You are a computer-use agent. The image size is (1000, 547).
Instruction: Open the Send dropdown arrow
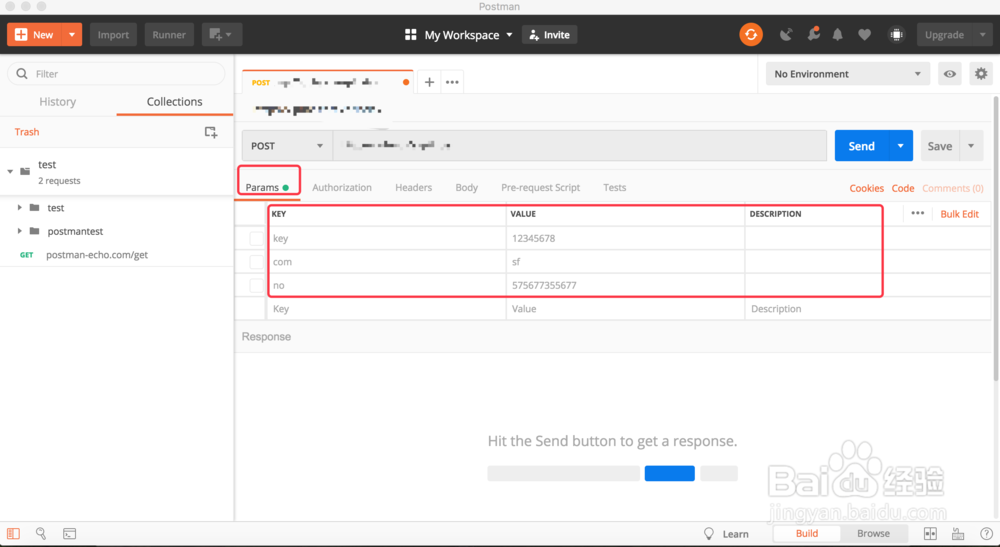click(901, 146)
